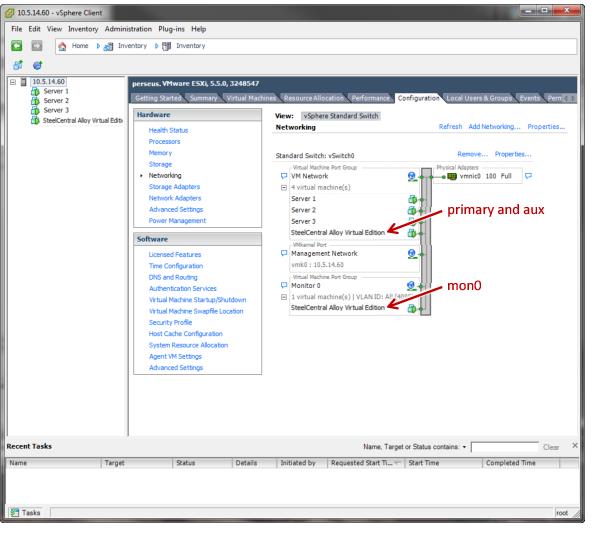Switch to the Performance tab

(370, 98)
